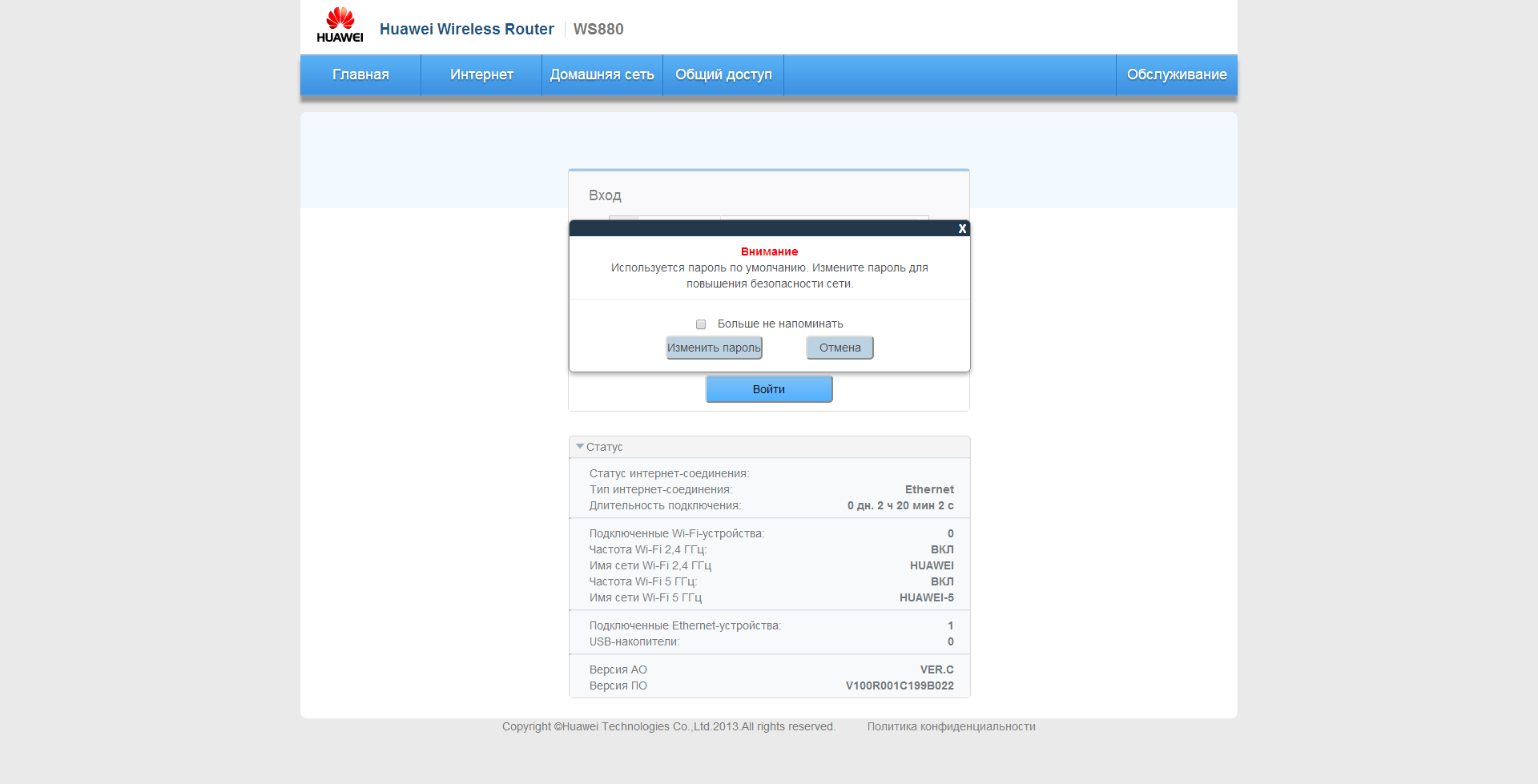The height and width of the screenshot is (784, 1538).
Task: Click the Huawei Wireless Router title
Action: tap(467, 29)
